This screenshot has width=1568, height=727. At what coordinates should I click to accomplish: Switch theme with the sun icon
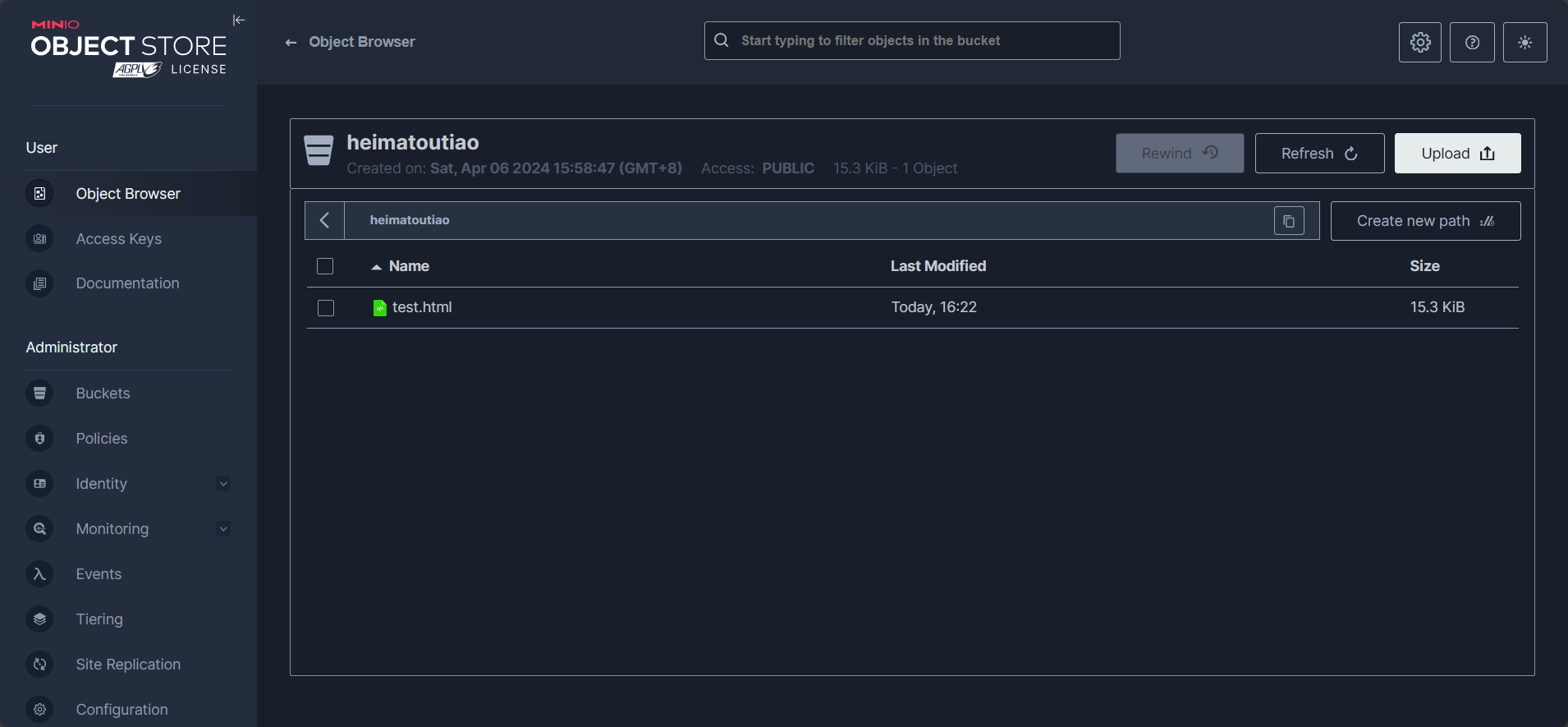pyautogui.click(x=1524, y=42)
